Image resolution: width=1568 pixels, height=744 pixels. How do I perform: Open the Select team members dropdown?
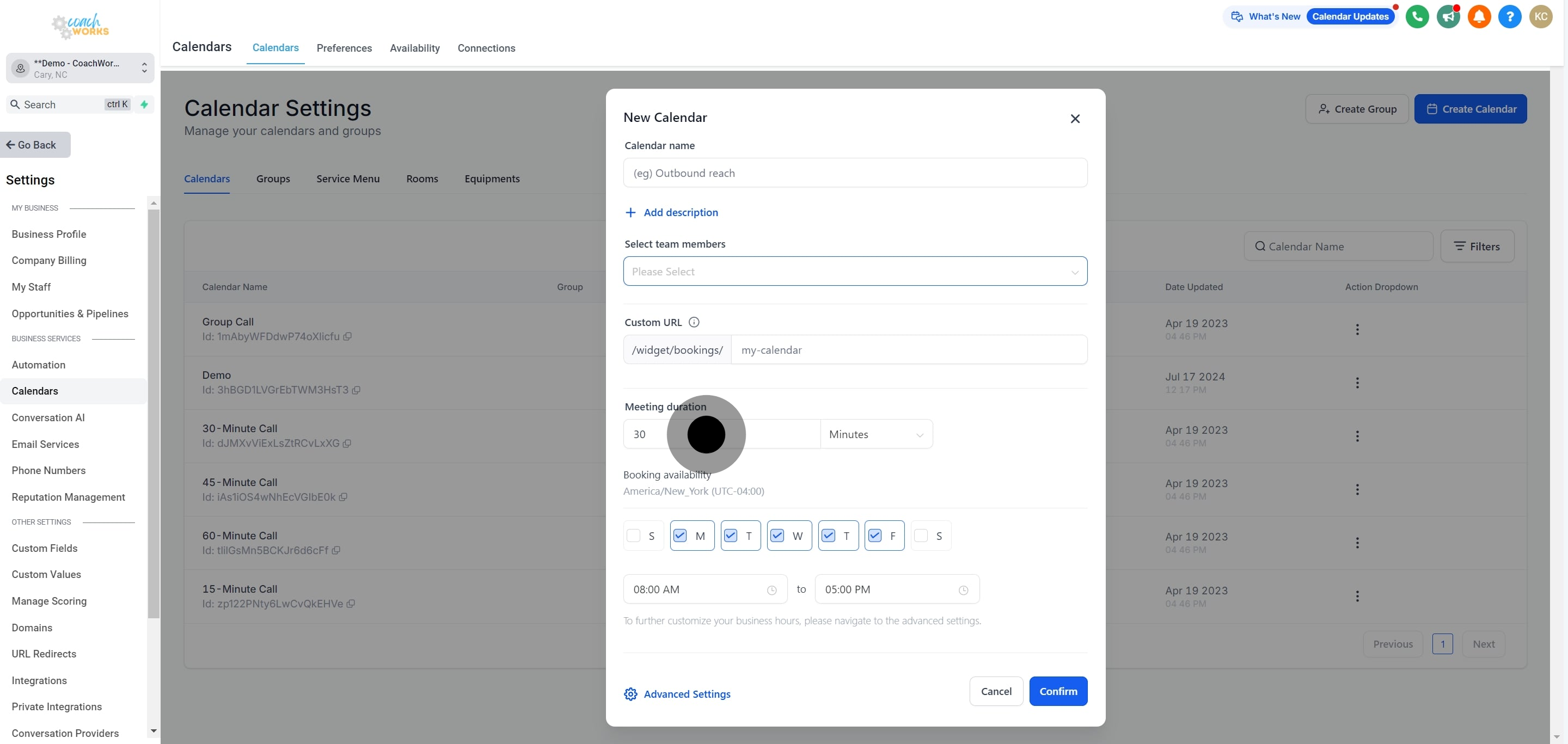[x=855, y=272]
